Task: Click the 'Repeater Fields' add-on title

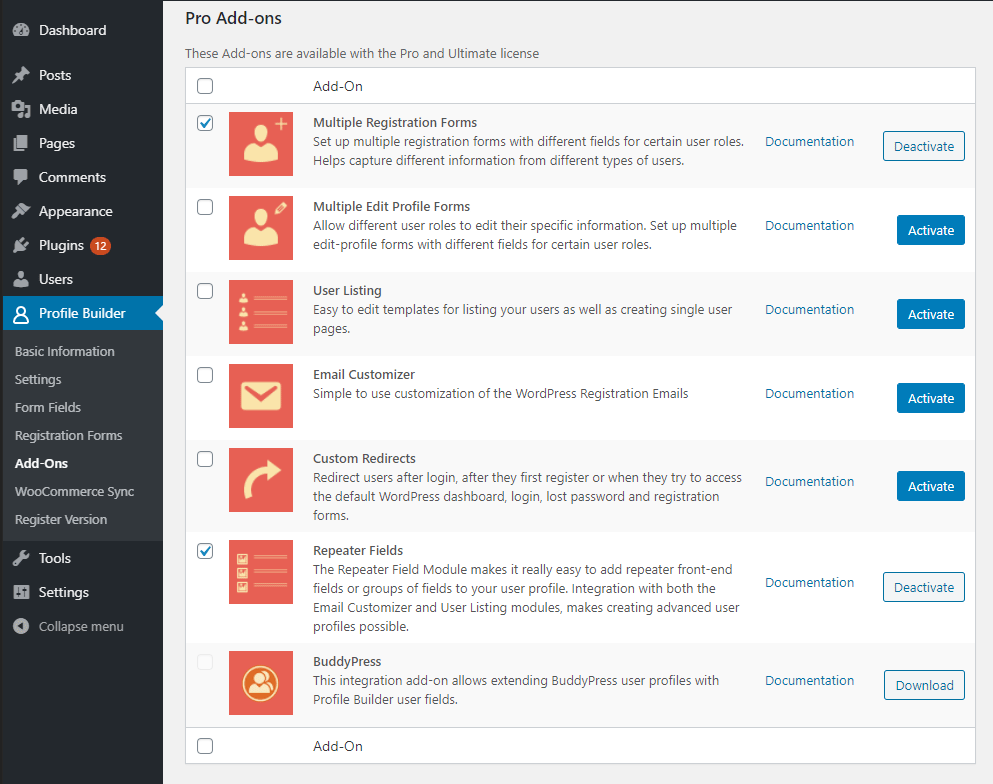Action: 358,551
